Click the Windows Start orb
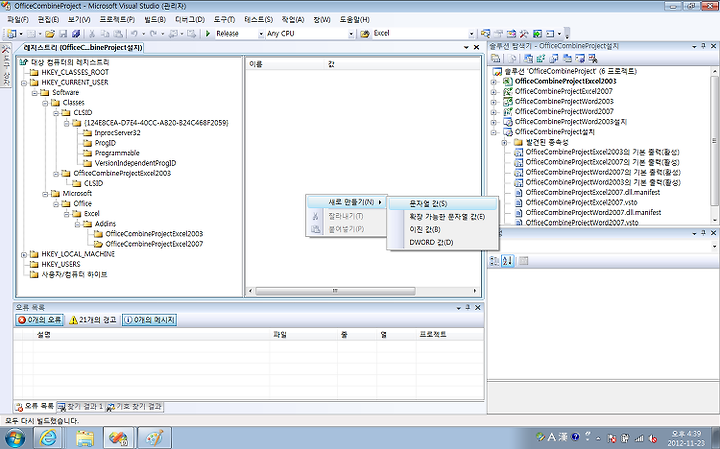 [15, 438]
